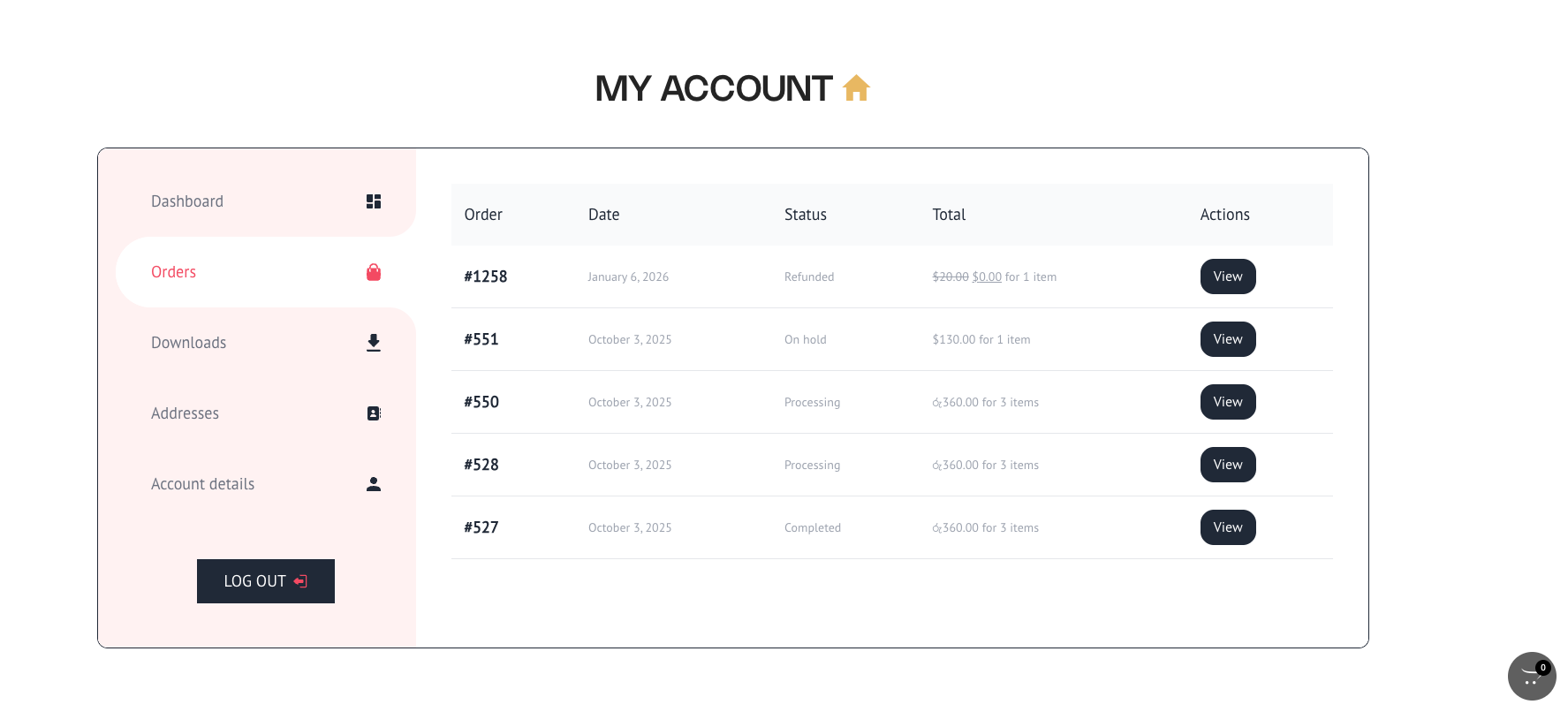The width and height of the screenshot is (1568, 712).
Task: Open the Dashboard menu item
Action: 187,201
